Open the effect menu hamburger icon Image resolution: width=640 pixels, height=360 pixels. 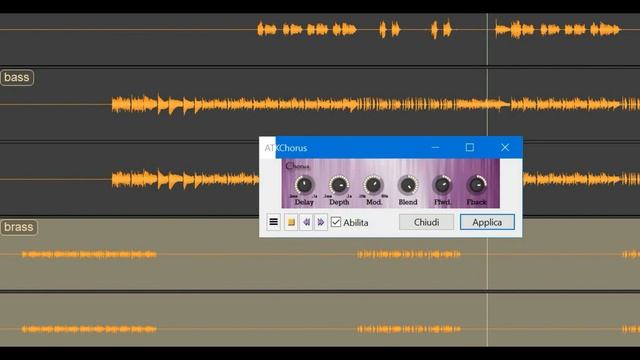273,222
